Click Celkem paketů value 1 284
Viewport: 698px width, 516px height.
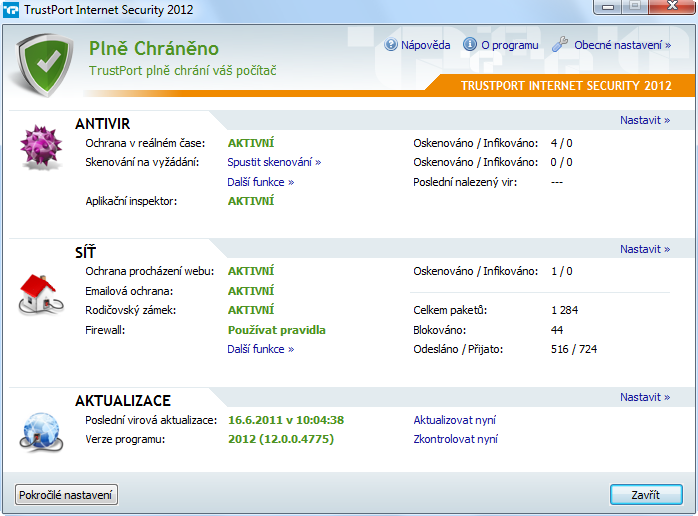point(564,310)
